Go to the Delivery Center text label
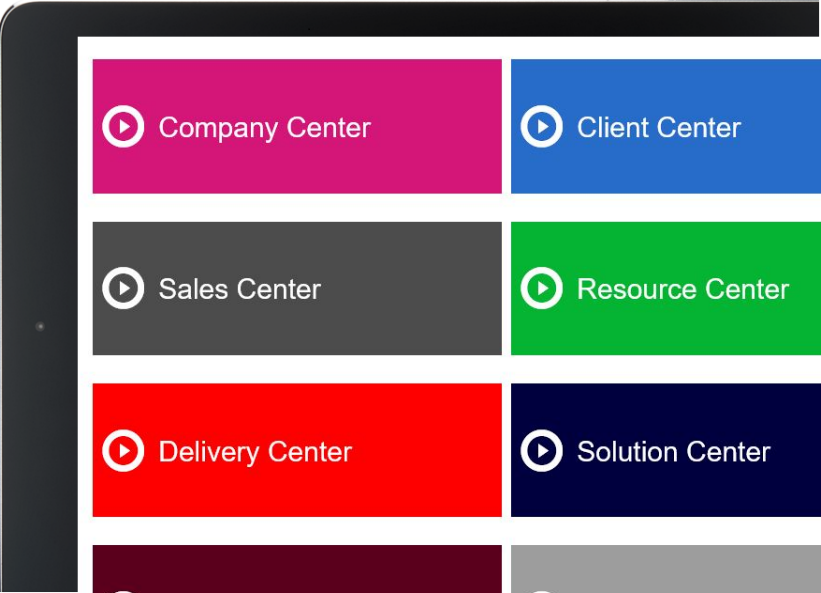This screenshot has width=821, height=593. 256,453
